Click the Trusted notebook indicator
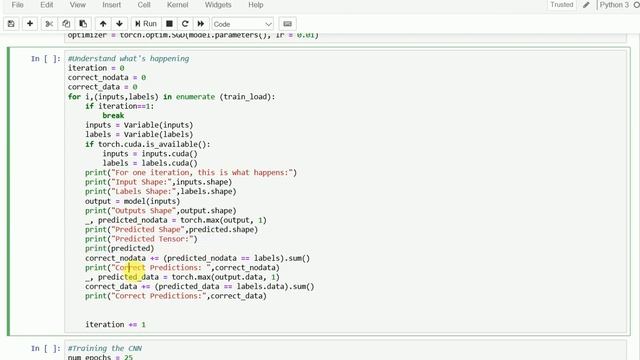The image size is (640, 360). [x=562, y=4]
